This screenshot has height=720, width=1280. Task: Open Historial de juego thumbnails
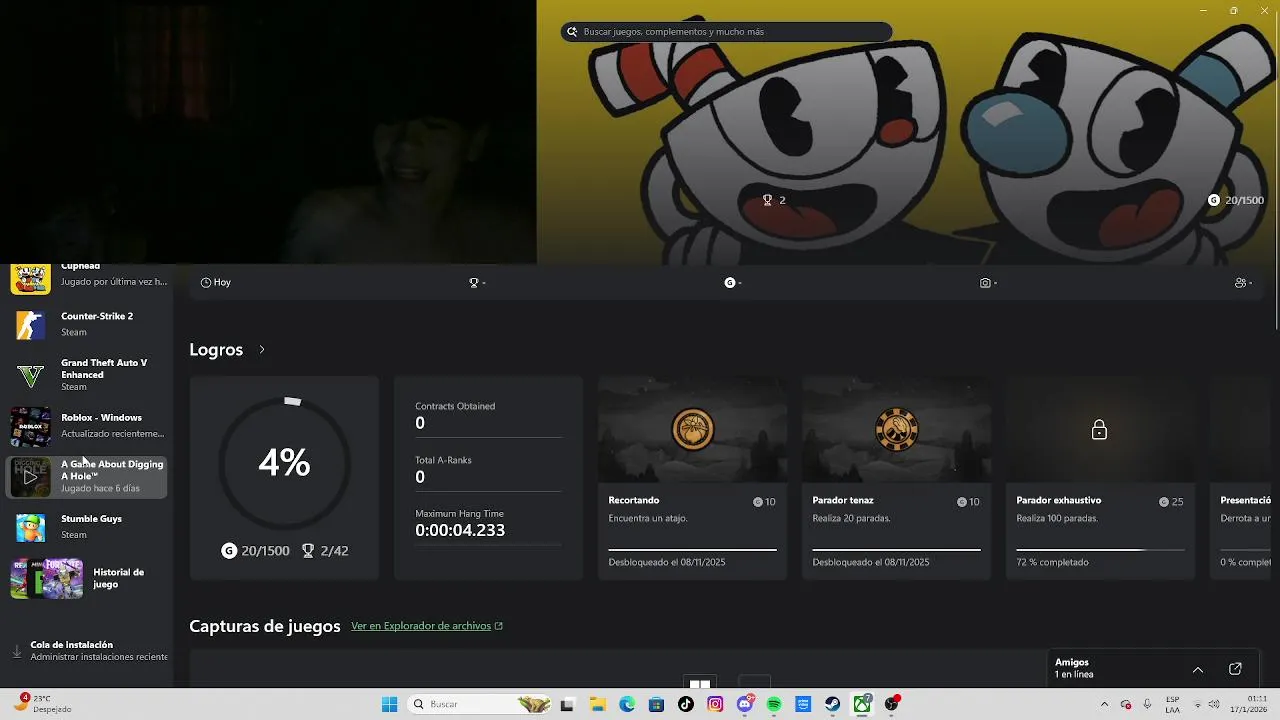[46, 578]
